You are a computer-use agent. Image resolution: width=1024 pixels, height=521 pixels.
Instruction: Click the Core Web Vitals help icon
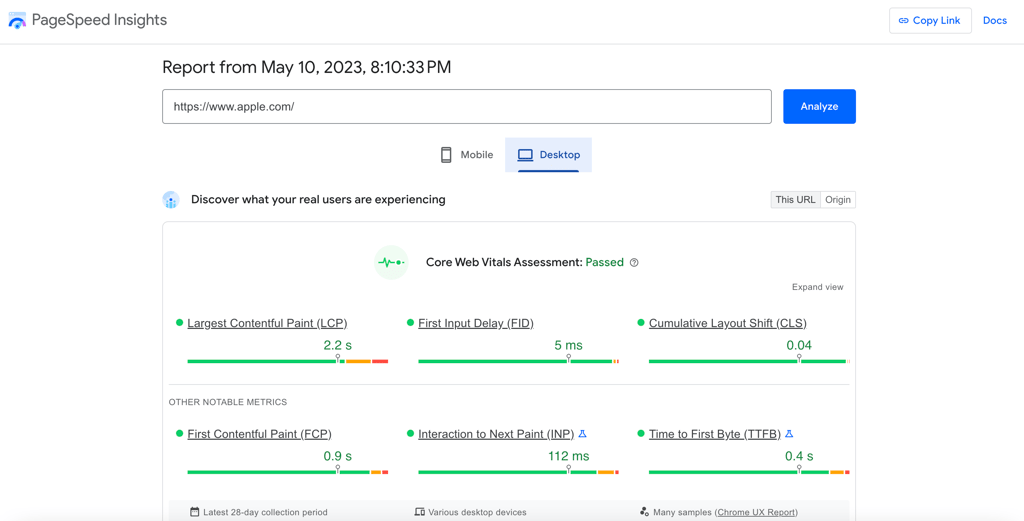coord(634,263)
